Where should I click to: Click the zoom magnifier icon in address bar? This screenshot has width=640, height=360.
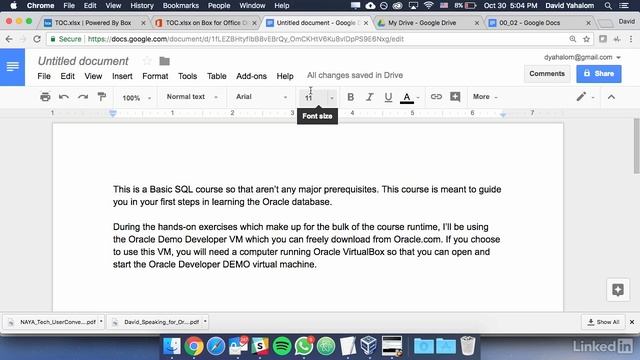coord(573,39)
